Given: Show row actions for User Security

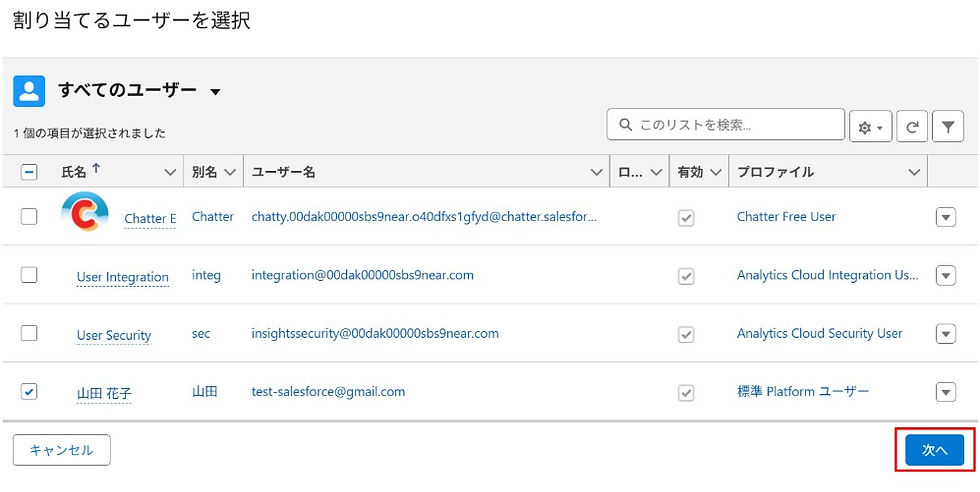Looking at the screenshot, I should 946,334.
